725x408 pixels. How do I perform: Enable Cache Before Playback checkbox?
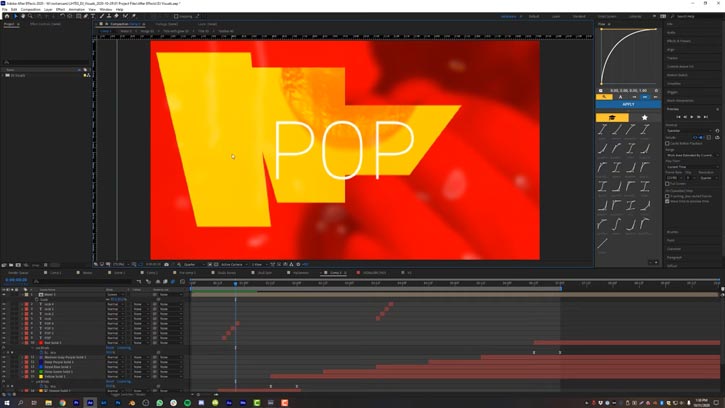667,143
